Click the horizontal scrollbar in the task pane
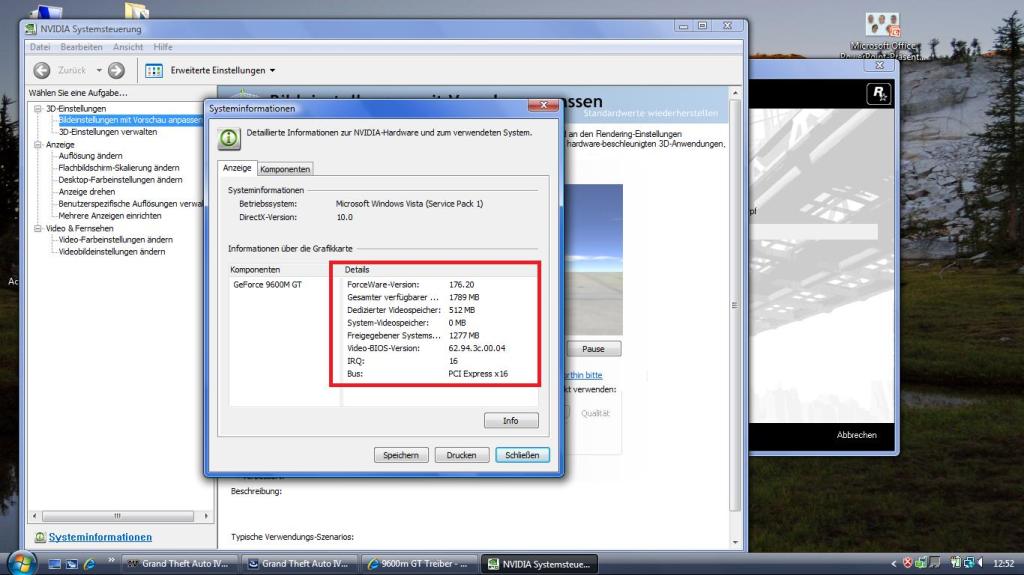Viewport: 1024px width, 575px height. pos(120,516)
